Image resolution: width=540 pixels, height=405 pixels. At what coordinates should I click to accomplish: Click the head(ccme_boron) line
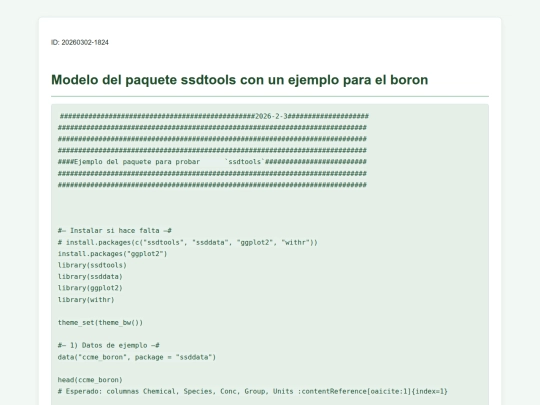point(90,380)
